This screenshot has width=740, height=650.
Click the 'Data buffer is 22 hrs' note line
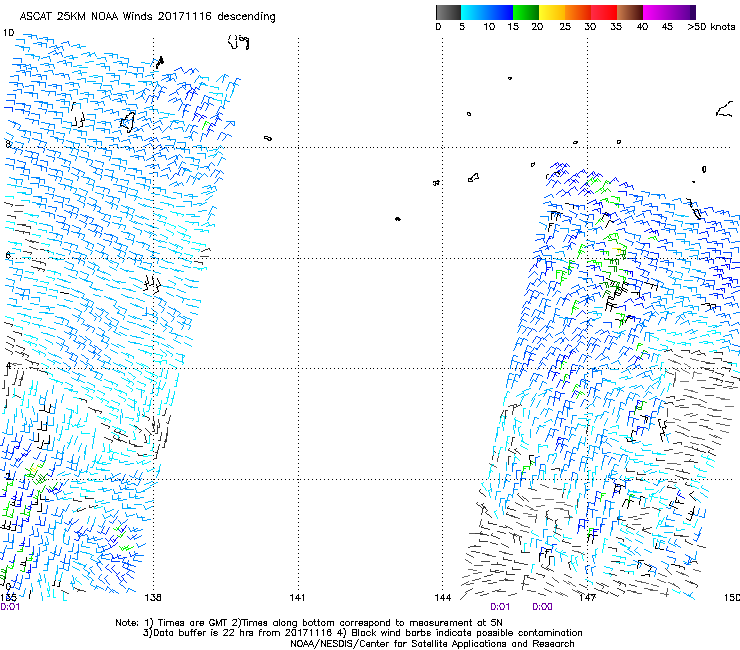pos(362,633)
